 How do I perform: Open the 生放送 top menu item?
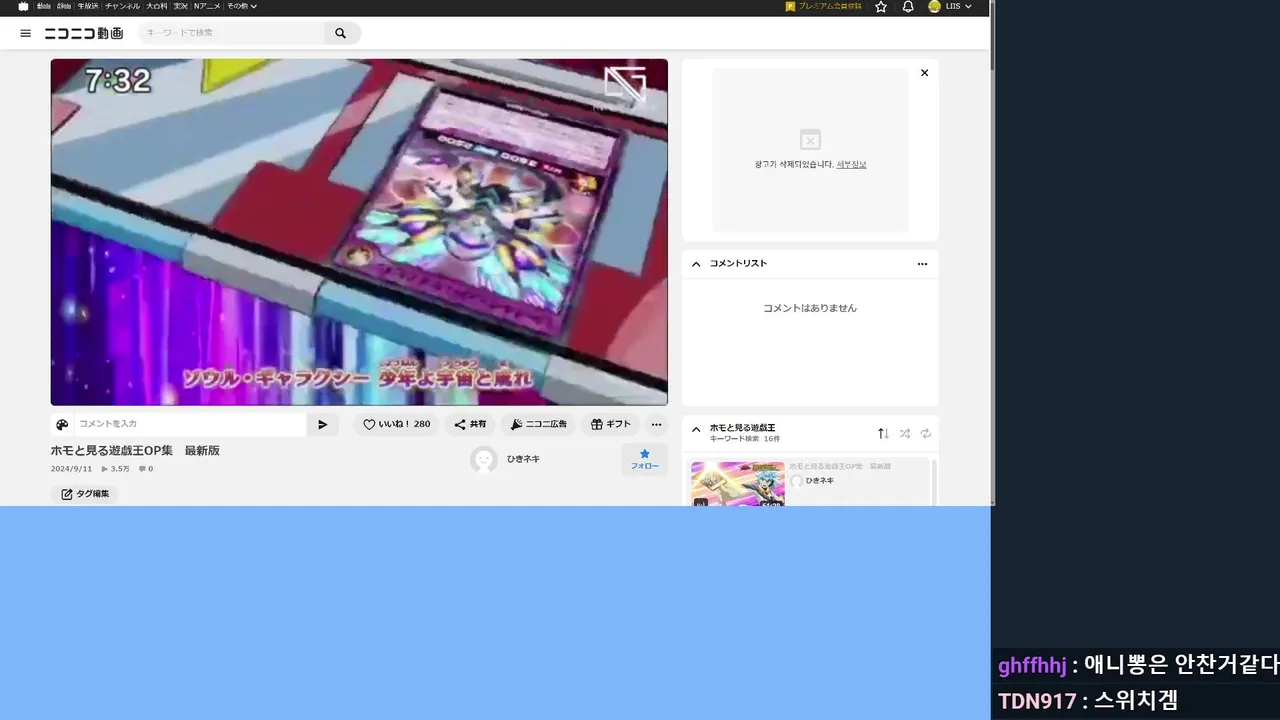click(87, 6)
